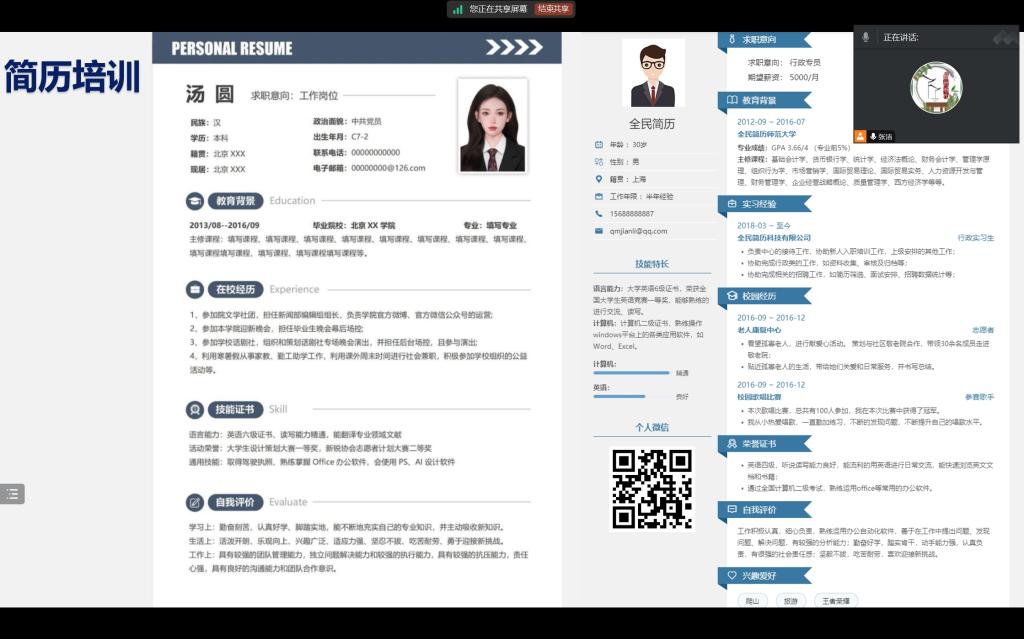1024x639 pixels.
Task: Click the 计算机 skill level bar
Action: click(631, 373)
